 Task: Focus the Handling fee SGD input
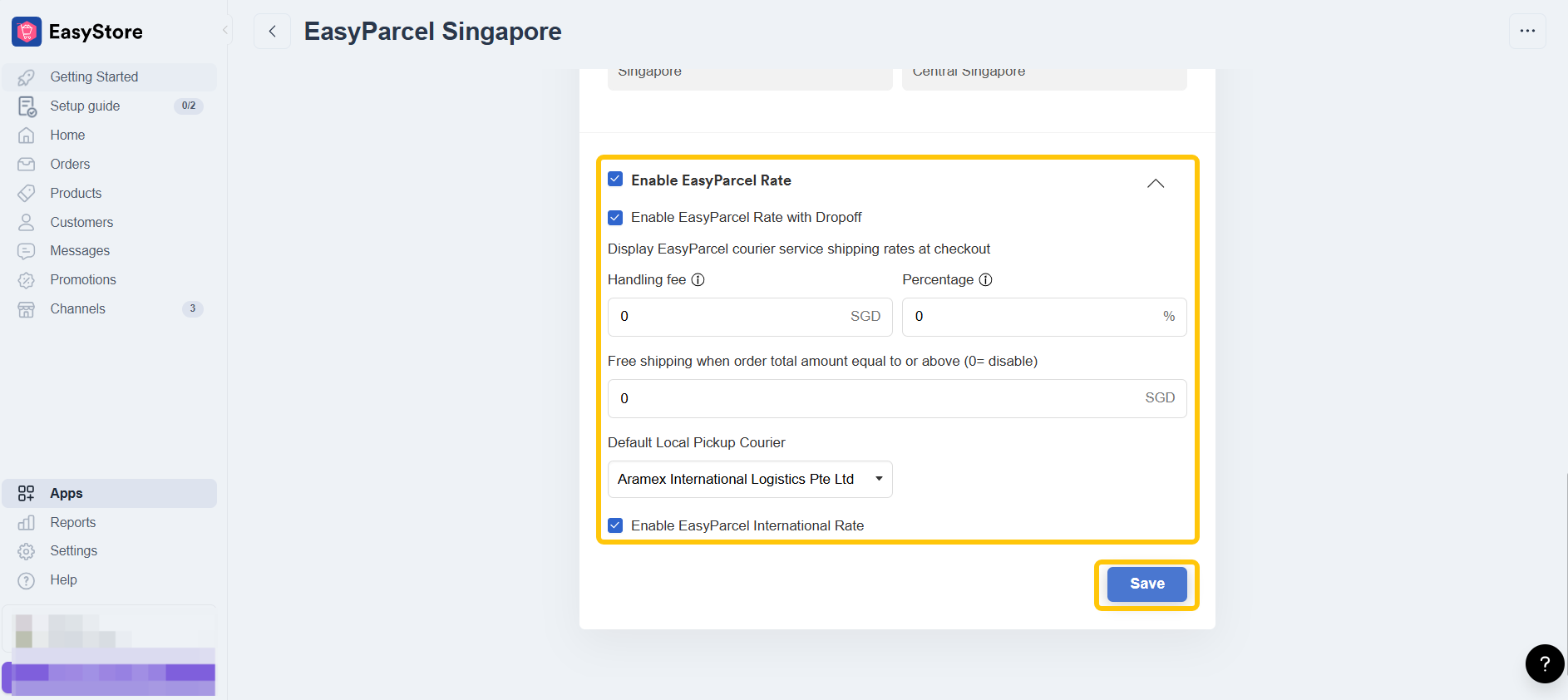tap(750, 317)
